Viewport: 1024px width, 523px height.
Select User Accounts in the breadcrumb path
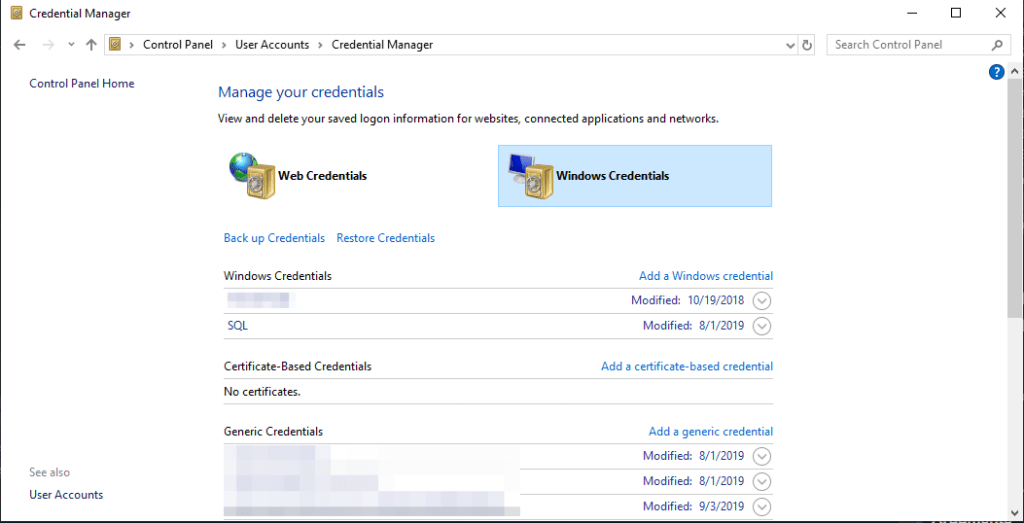click(272, 45)
